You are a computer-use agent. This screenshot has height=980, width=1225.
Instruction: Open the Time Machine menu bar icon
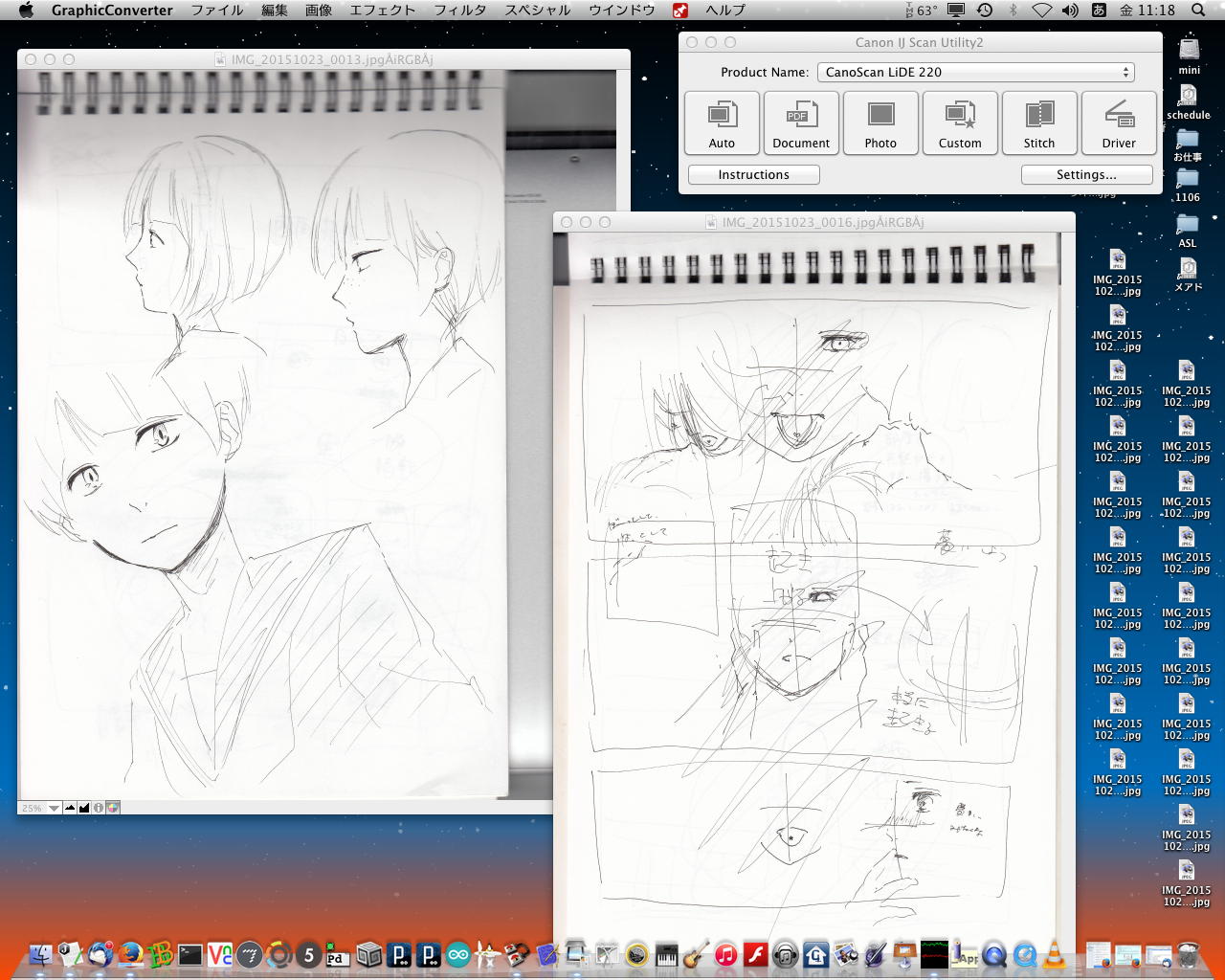tap(985, 11)
